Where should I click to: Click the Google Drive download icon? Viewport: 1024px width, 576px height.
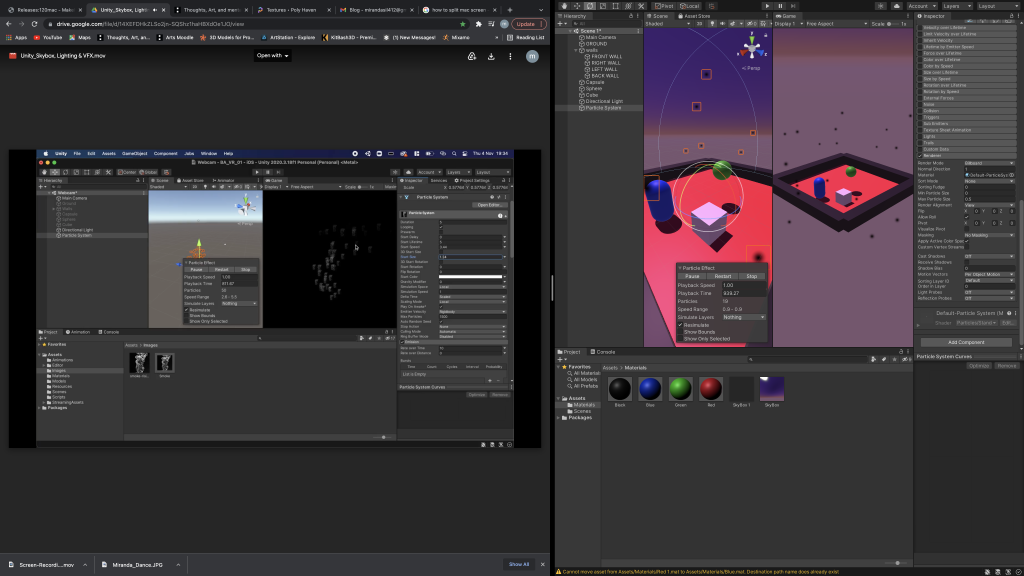point(491,56)
